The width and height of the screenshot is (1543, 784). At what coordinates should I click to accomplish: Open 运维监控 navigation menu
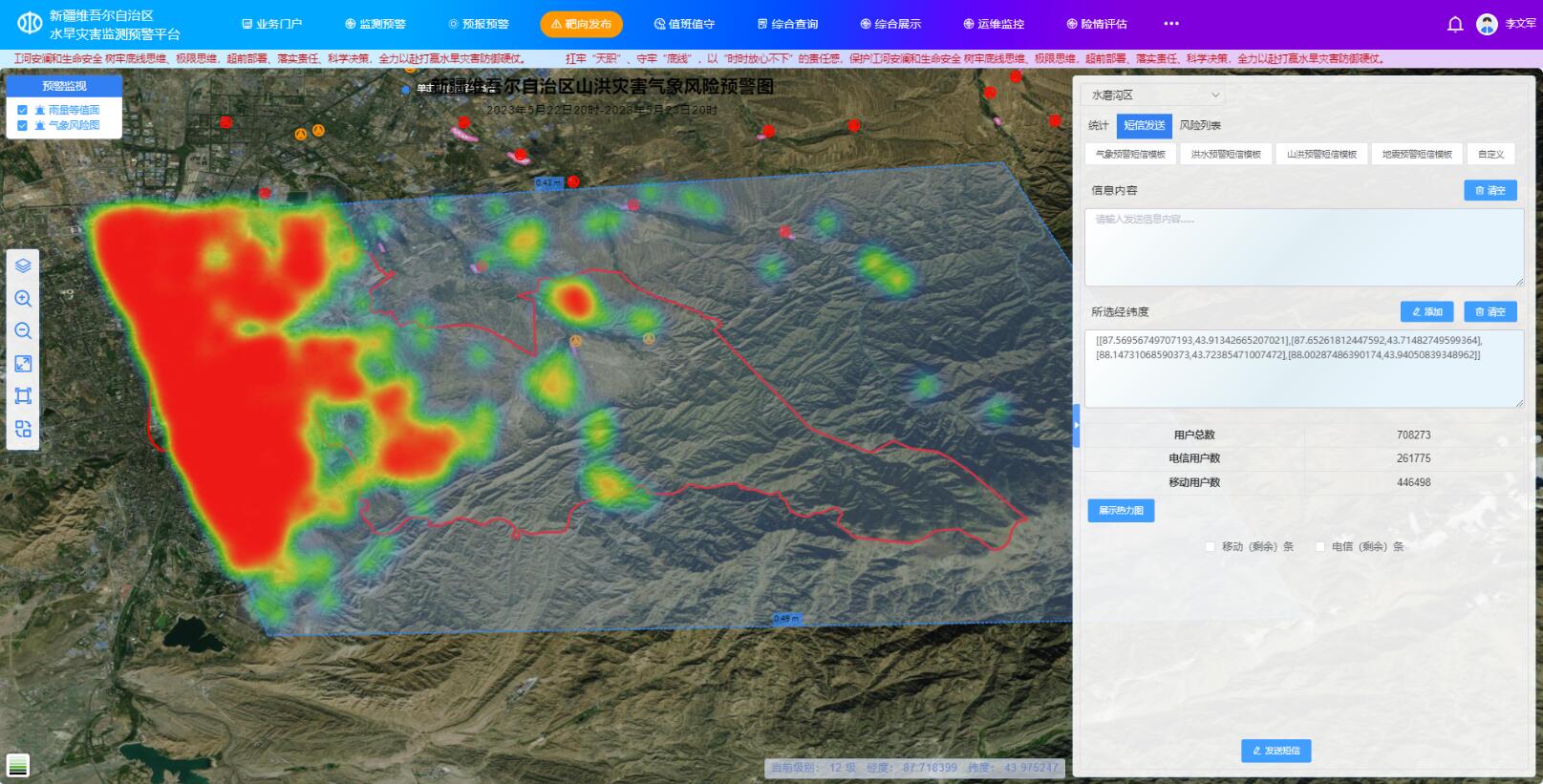coord(994,24)
